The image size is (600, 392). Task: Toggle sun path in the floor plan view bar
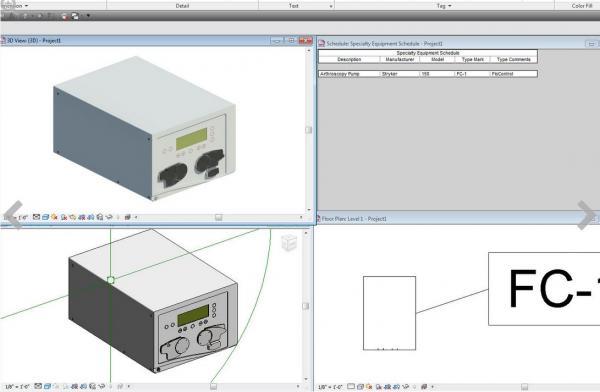tap(369, 387)
